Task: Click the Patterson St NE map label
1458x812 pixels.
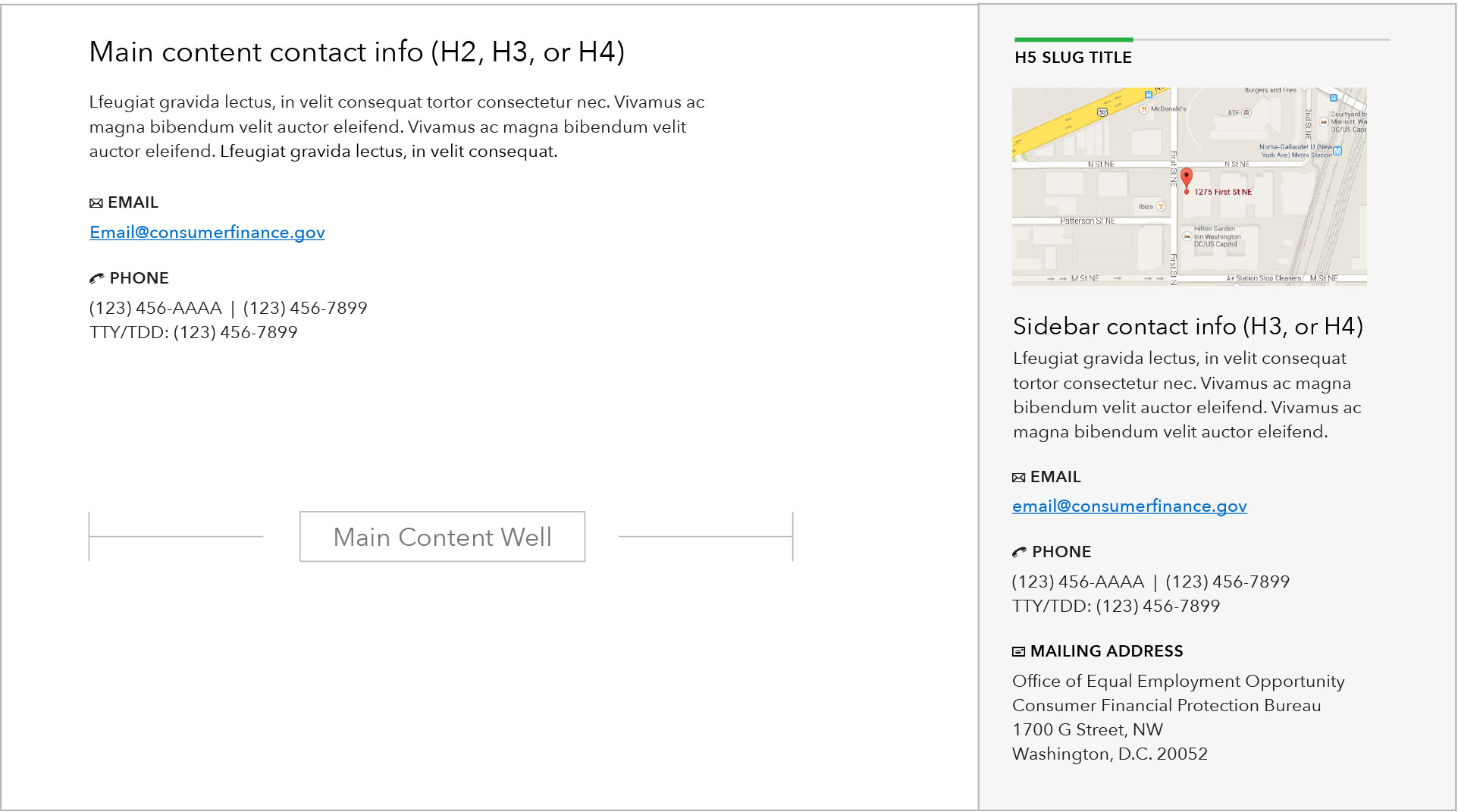Action: click(x=1087, y=221)
